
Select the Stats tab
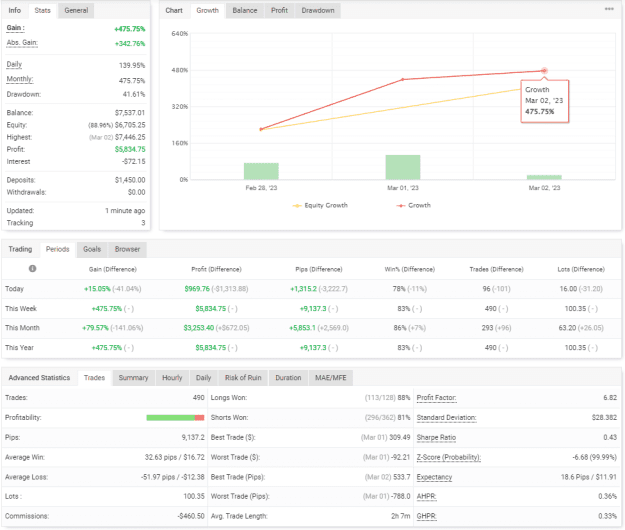click(42, 10)
